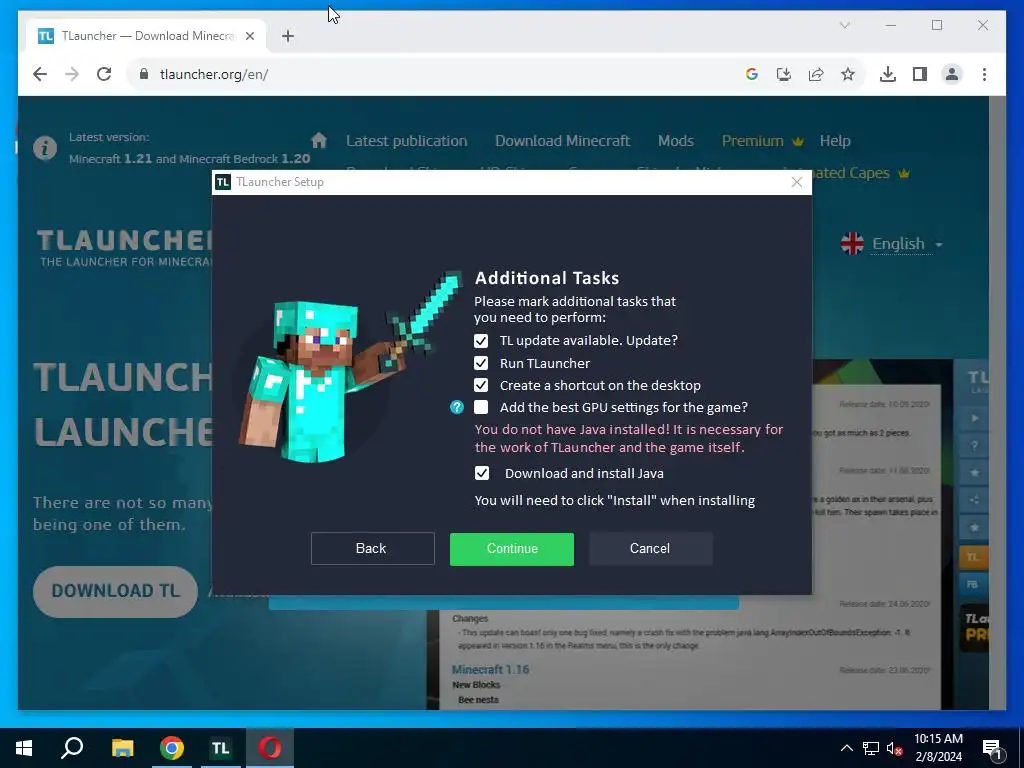The image size is (1024, 768).
Task: Open the tab search chevron
Action: point(844,25)
